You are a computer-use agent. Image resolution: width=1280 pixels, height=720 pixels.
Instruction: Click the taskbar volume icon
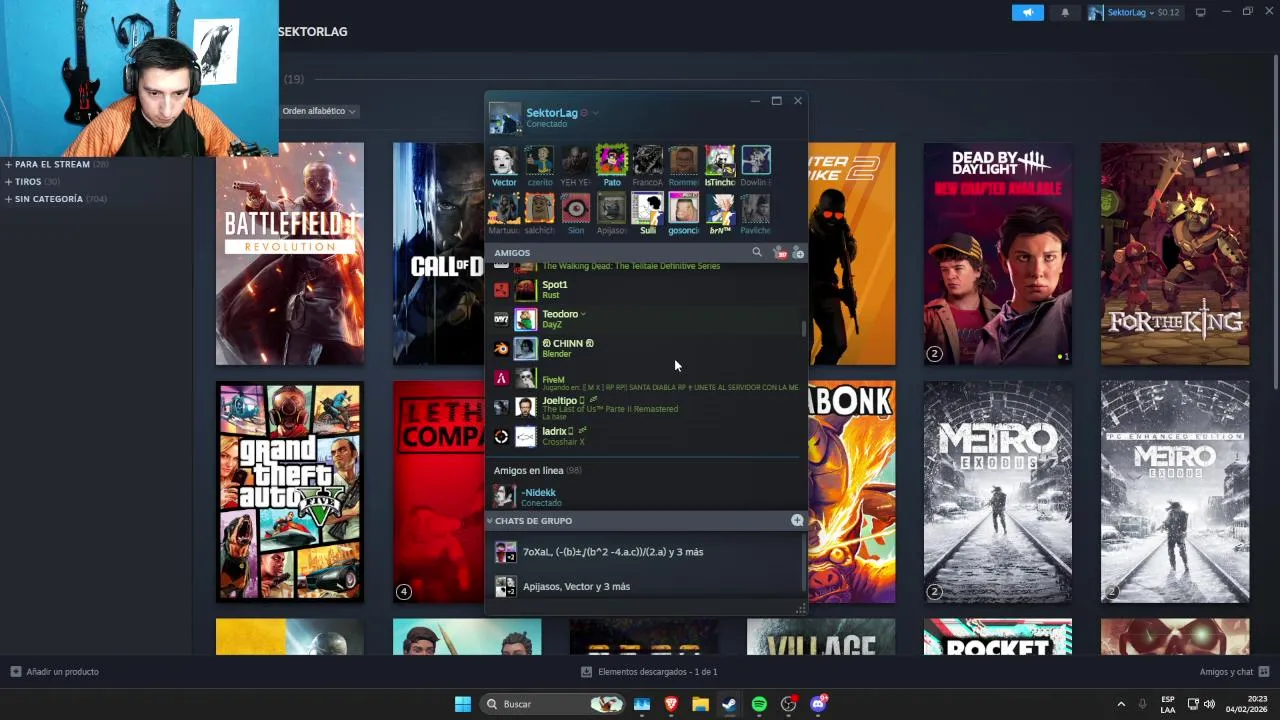click(x=1209, y=704)
